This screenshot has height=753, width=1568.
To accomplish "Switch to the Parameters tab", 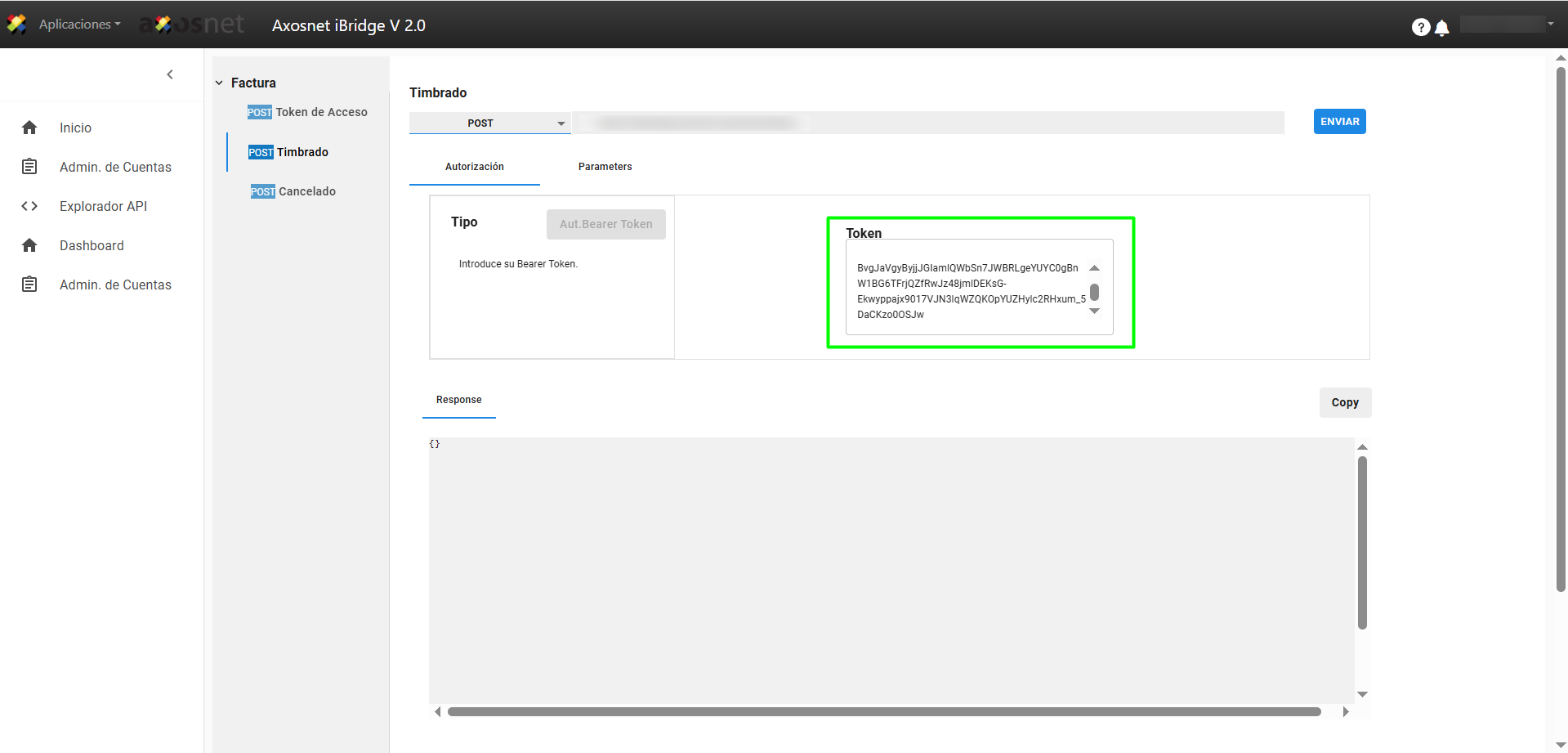I will [605, 167].
